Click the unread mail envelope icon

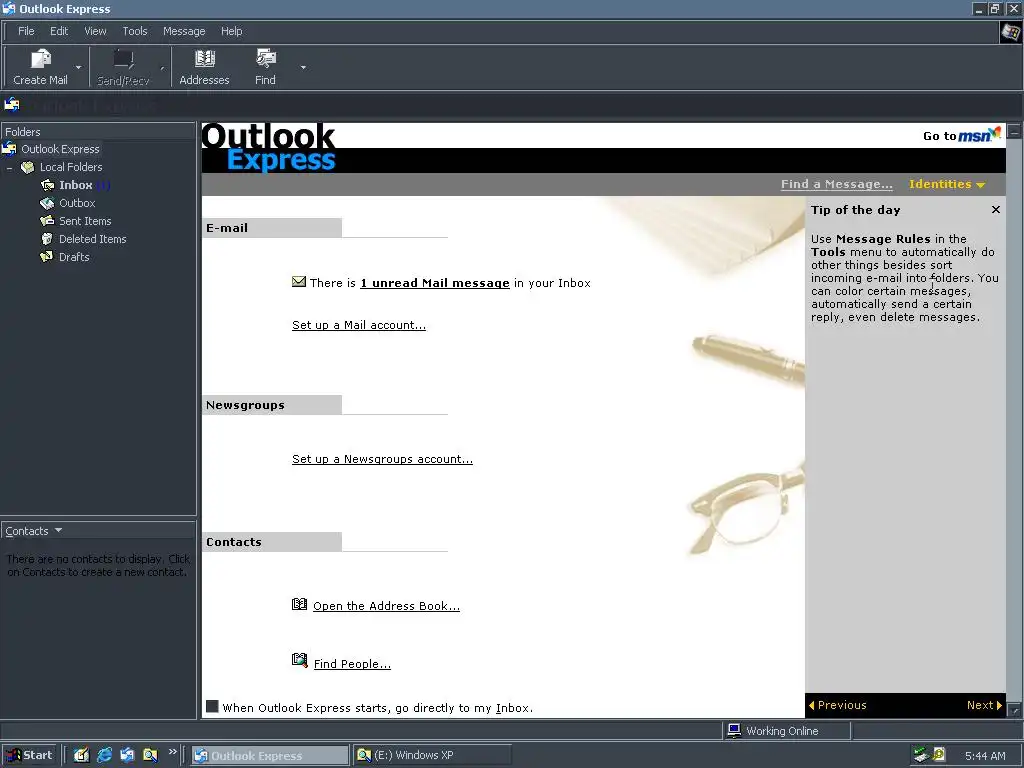coord(298,282)
